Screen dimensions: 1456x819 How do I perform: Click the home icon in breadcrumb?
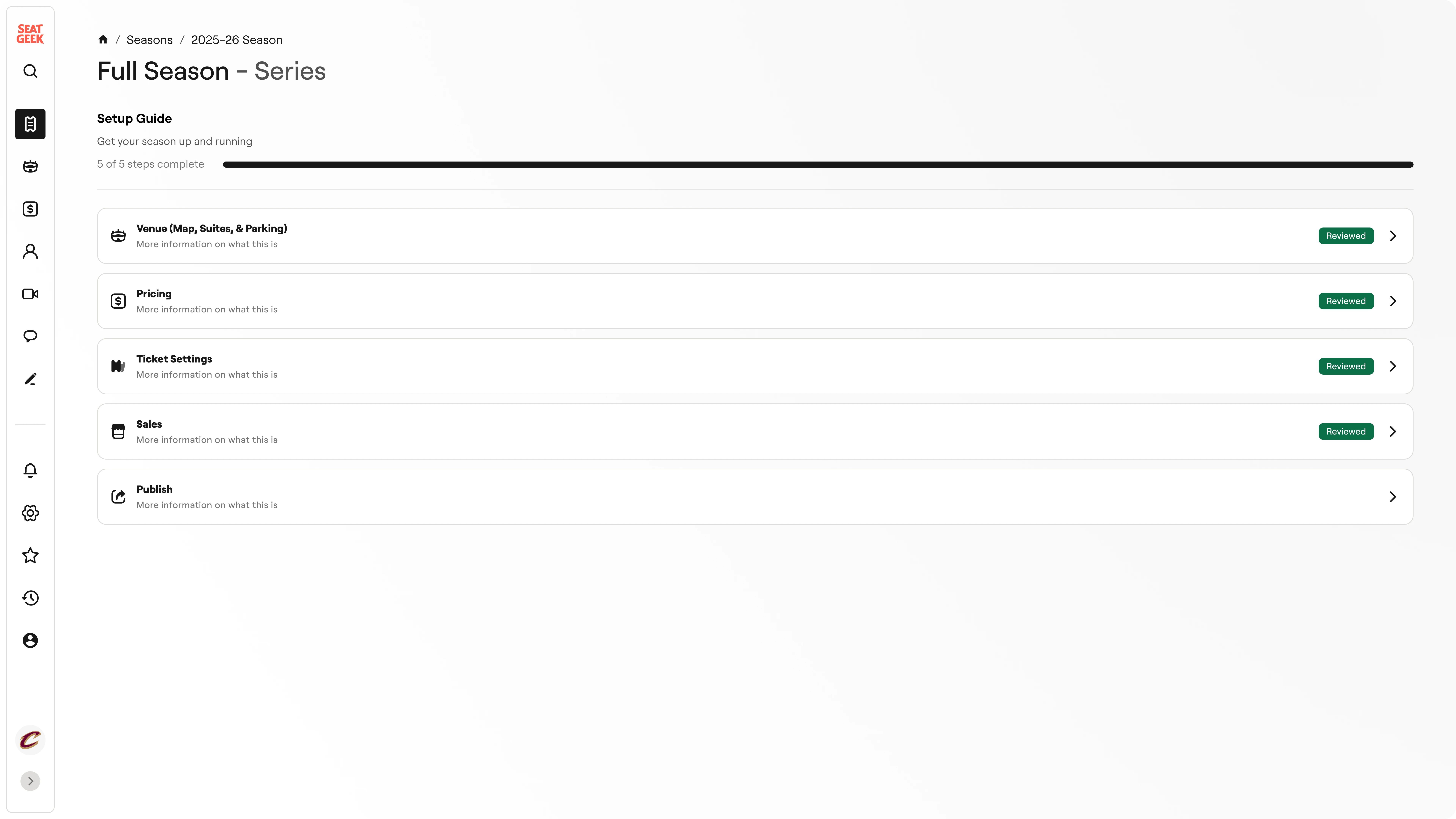point(103,40)
